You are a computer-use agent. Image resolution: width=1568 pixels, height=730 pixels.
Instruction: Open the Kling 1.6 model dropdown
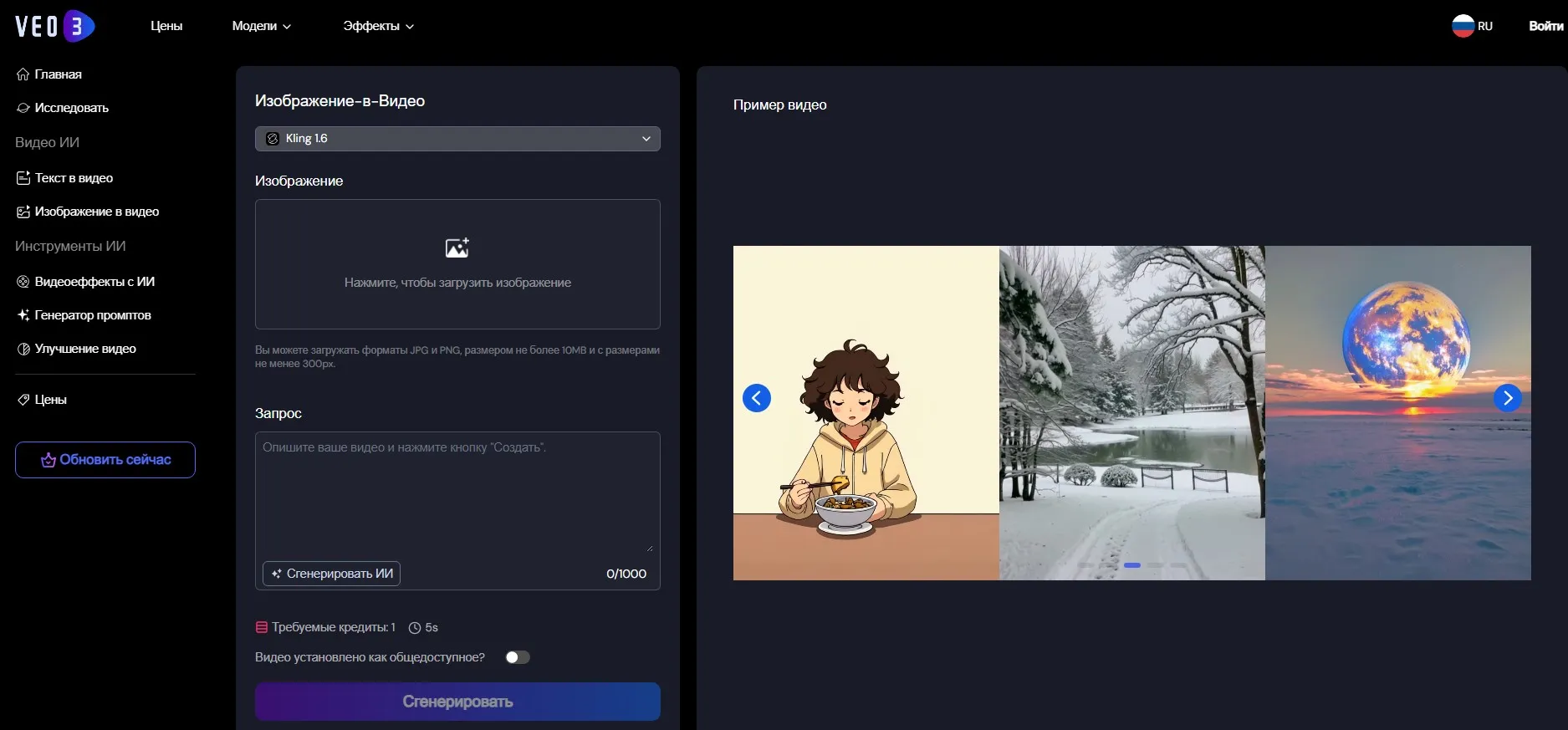(x=457, y=139)
